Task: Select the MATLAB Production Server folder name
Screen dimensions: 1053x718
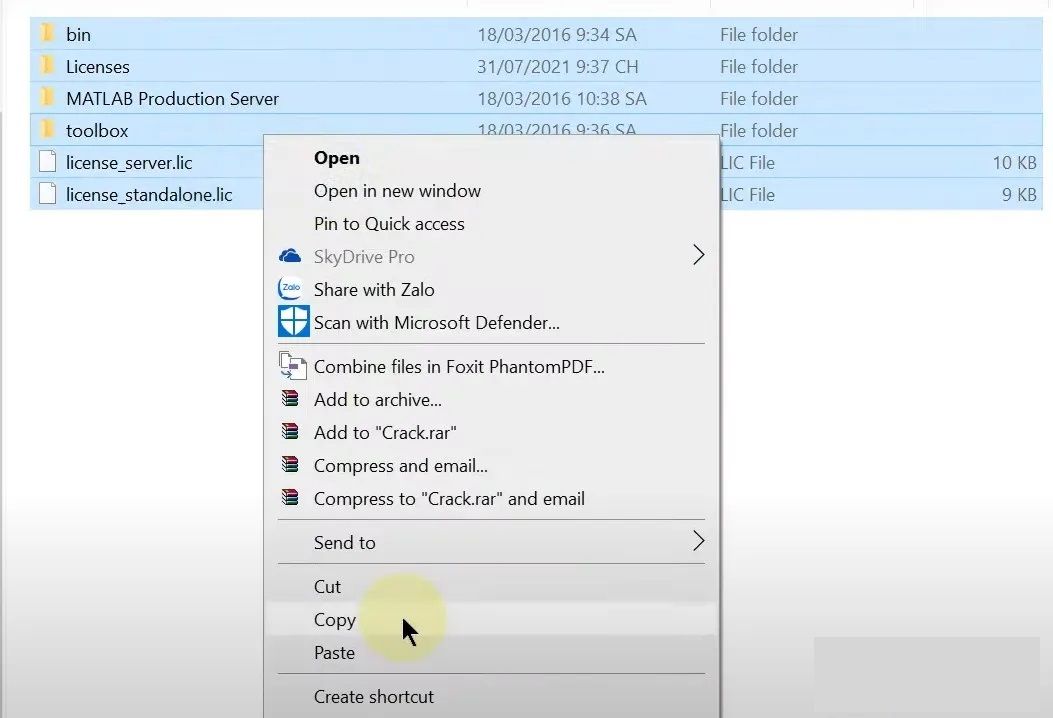Action: (172, 98)
